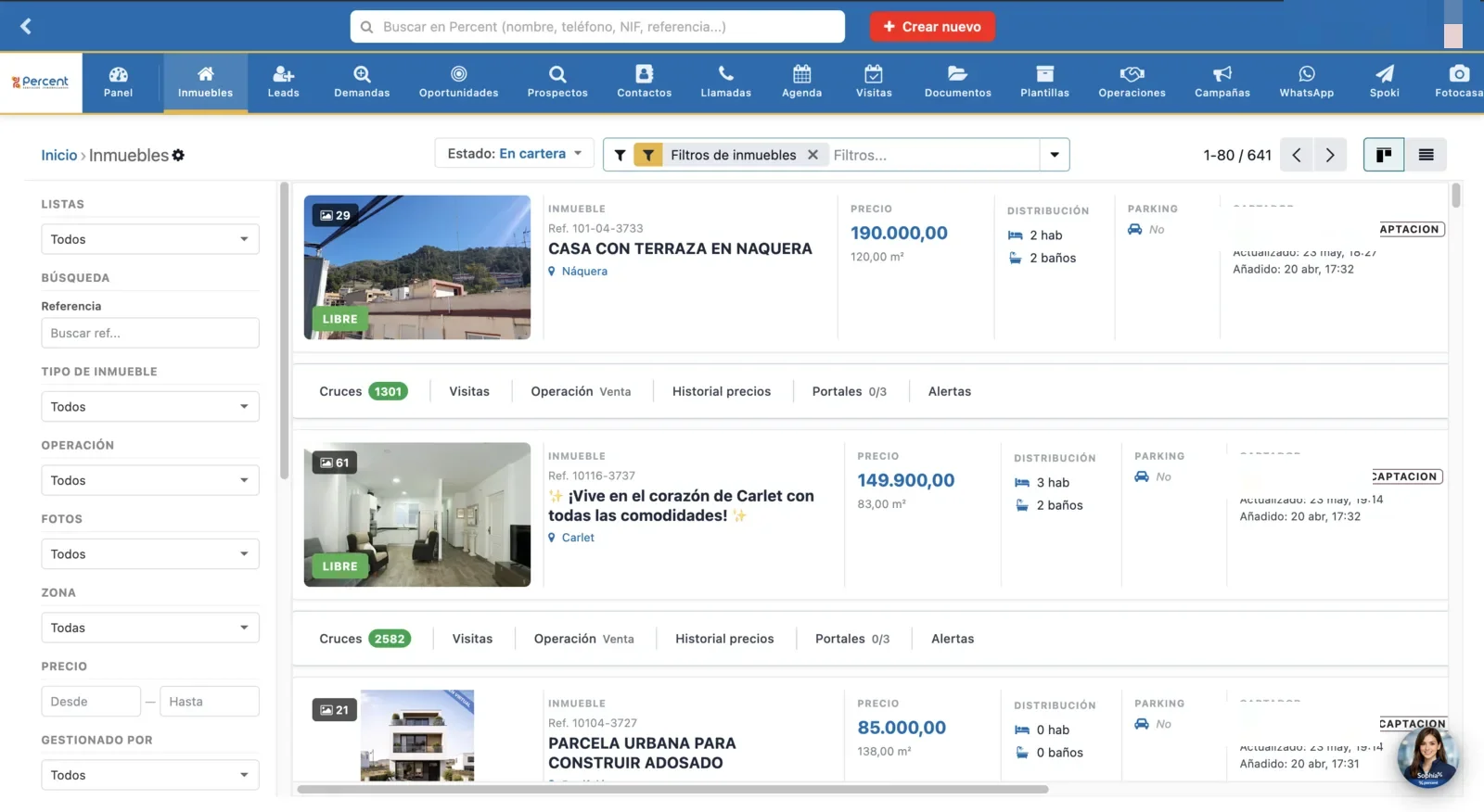
Task: Open PARCELA URBANA PARA CONSTRUIR ADOSADO listing
Action: [x=642, y=753]
